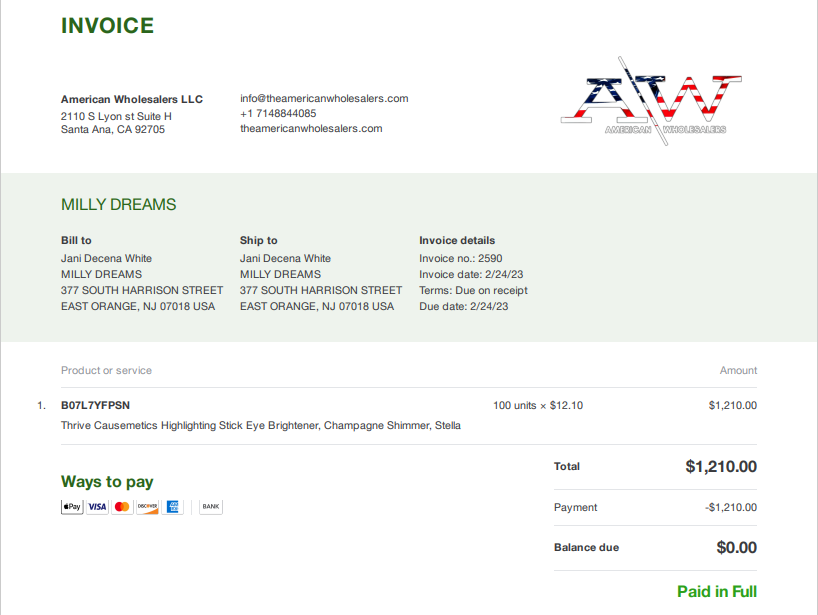This screenshot has width=818, height=615.
Task: Click the Paid in Full status
Action: [717, 592]
